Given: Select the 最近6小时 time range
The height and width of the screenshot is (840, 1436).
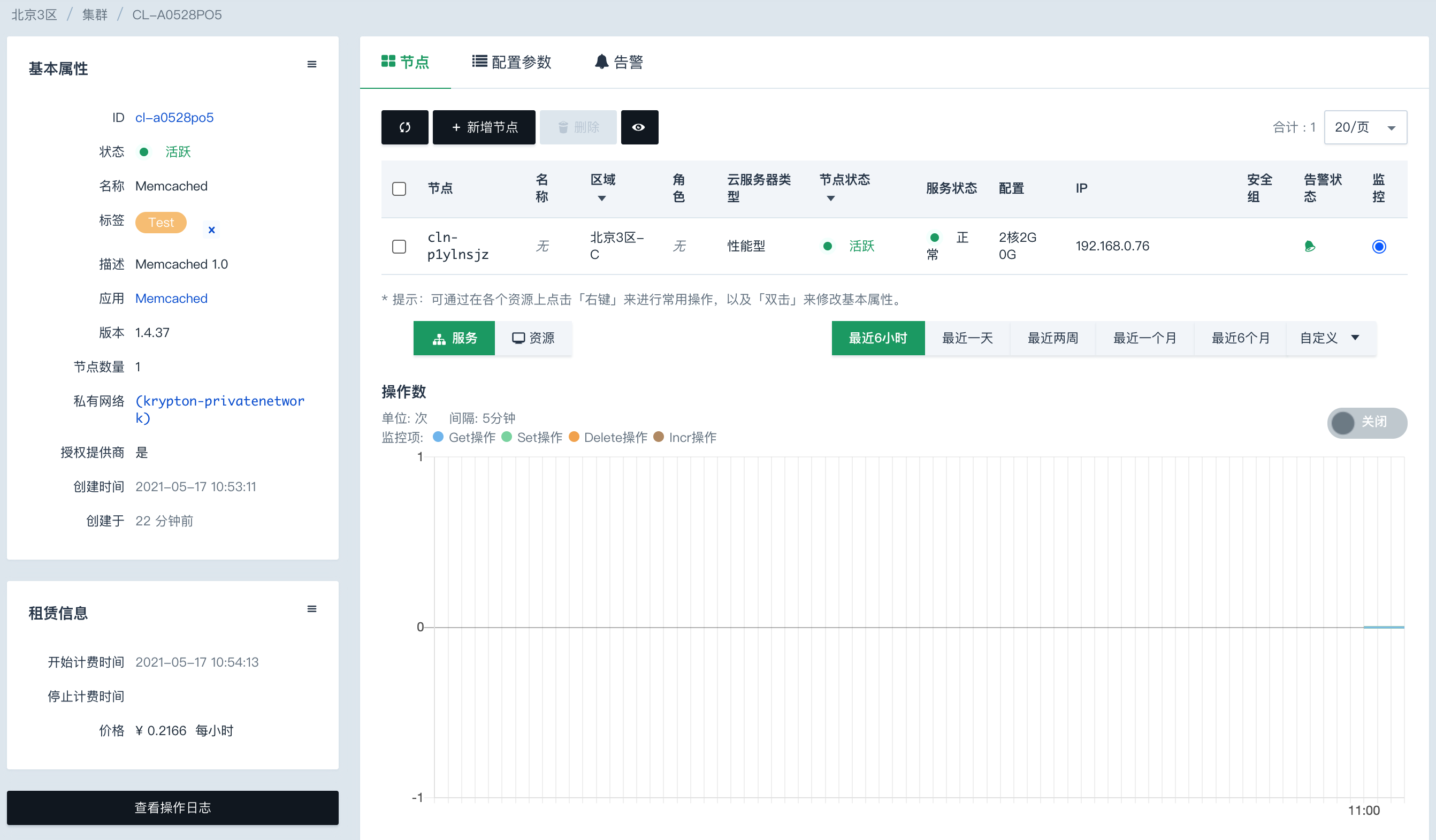Looking at the screenshot, I should (x=878, y=339).
